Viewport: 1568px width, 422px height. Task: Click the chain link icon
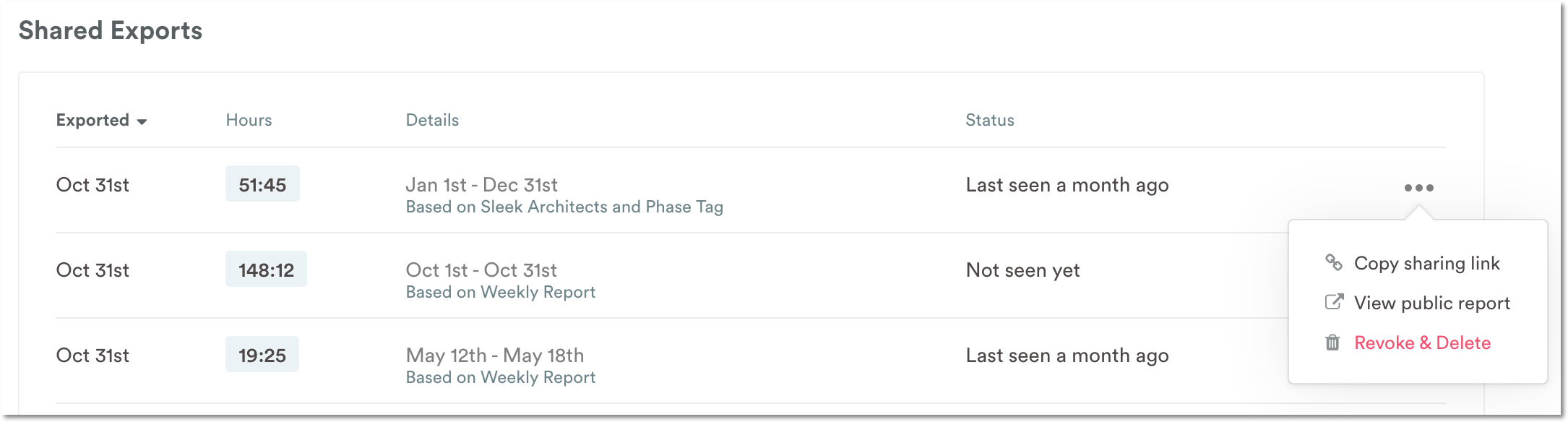click(1334, 262)
